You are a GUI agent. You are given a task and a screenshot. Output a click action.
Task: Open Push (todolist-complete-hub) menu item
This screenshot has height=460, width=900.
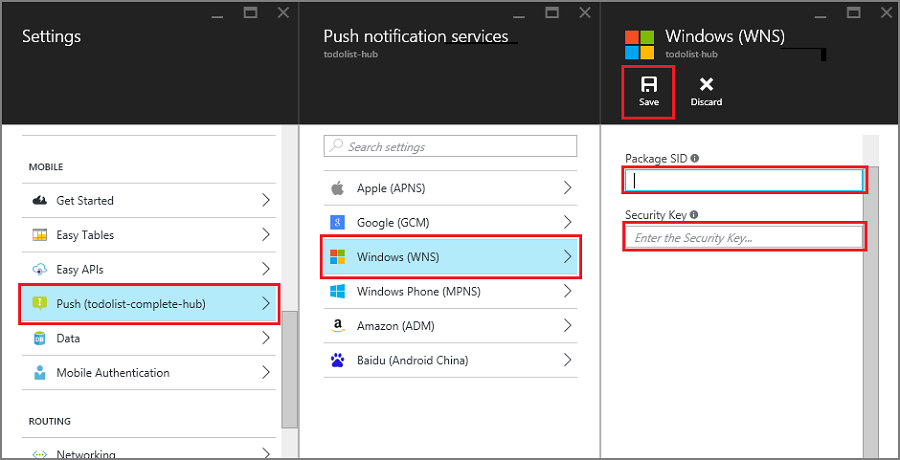149,303
